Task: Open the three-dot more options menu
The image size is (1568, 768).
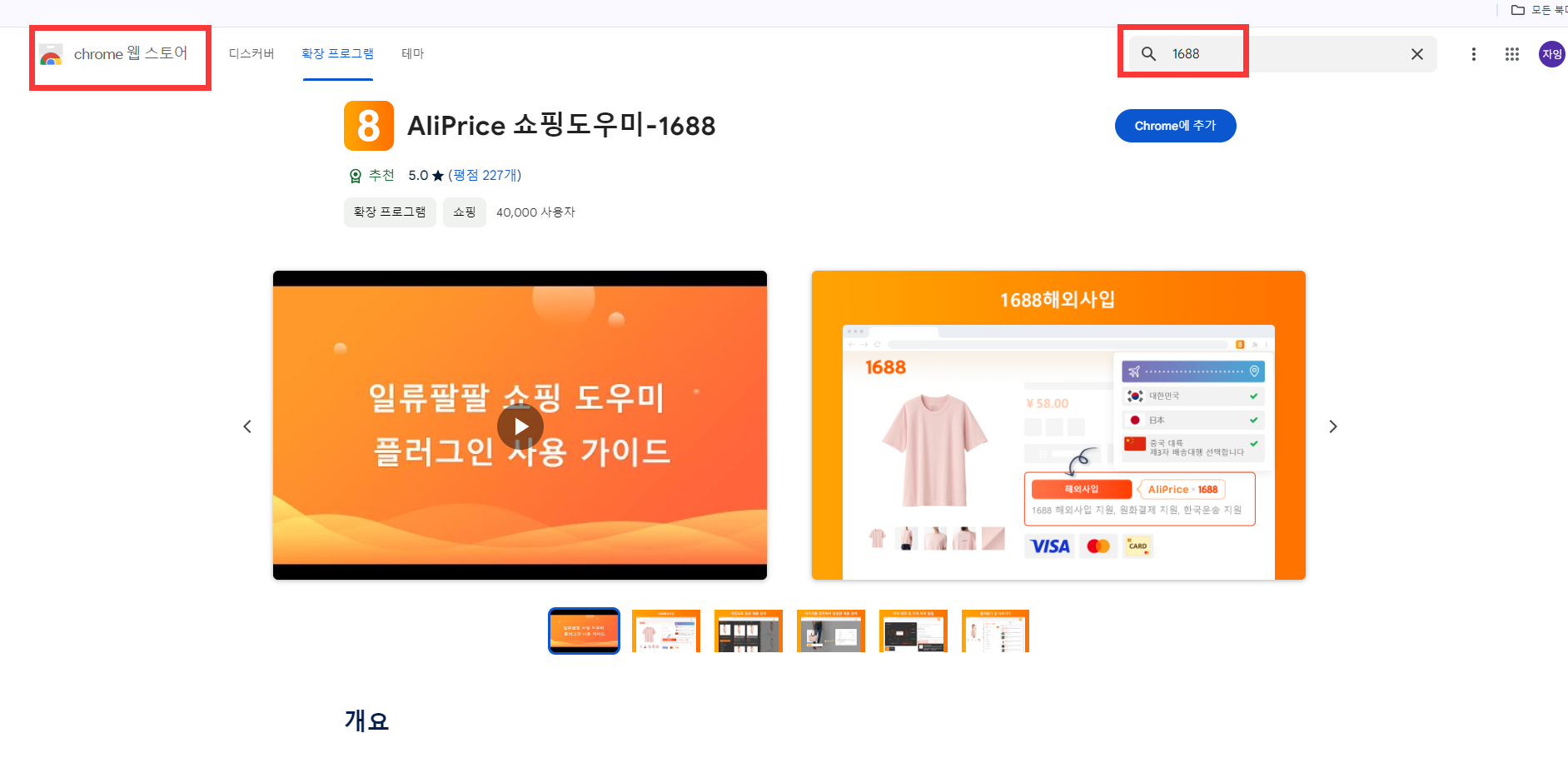Action: (x=1473, y=54)
